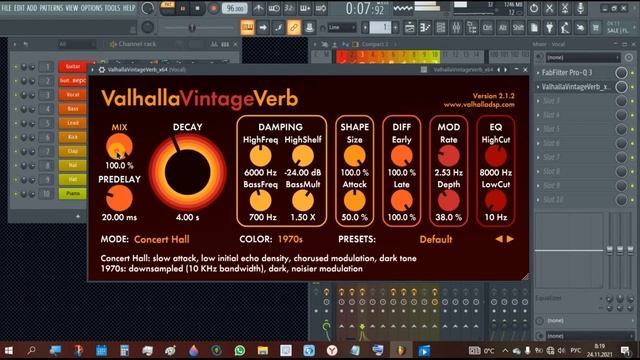Open the channel rack step sequencer icon
Screen dimensions: 640x360
[x=440, y=27]
